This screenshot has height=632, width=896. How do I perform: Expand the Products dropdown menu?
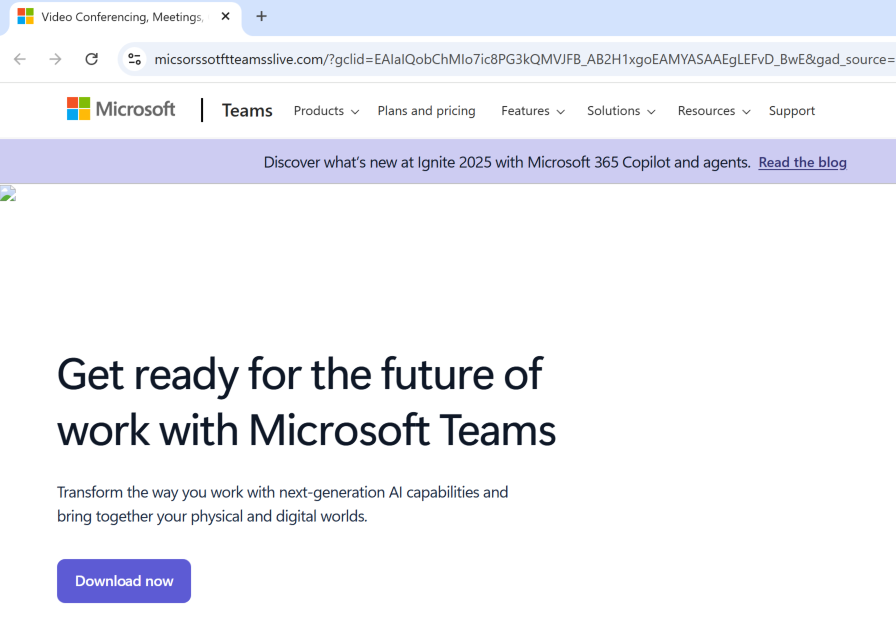[x=326, y=111]
